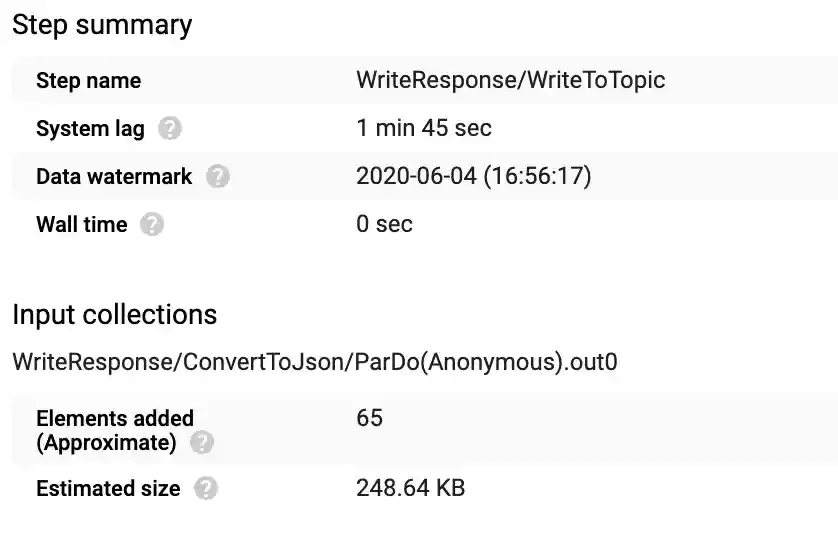Click the Wall time question mark icon
This screenshot has height=560, width=838.
pos(152,225)
